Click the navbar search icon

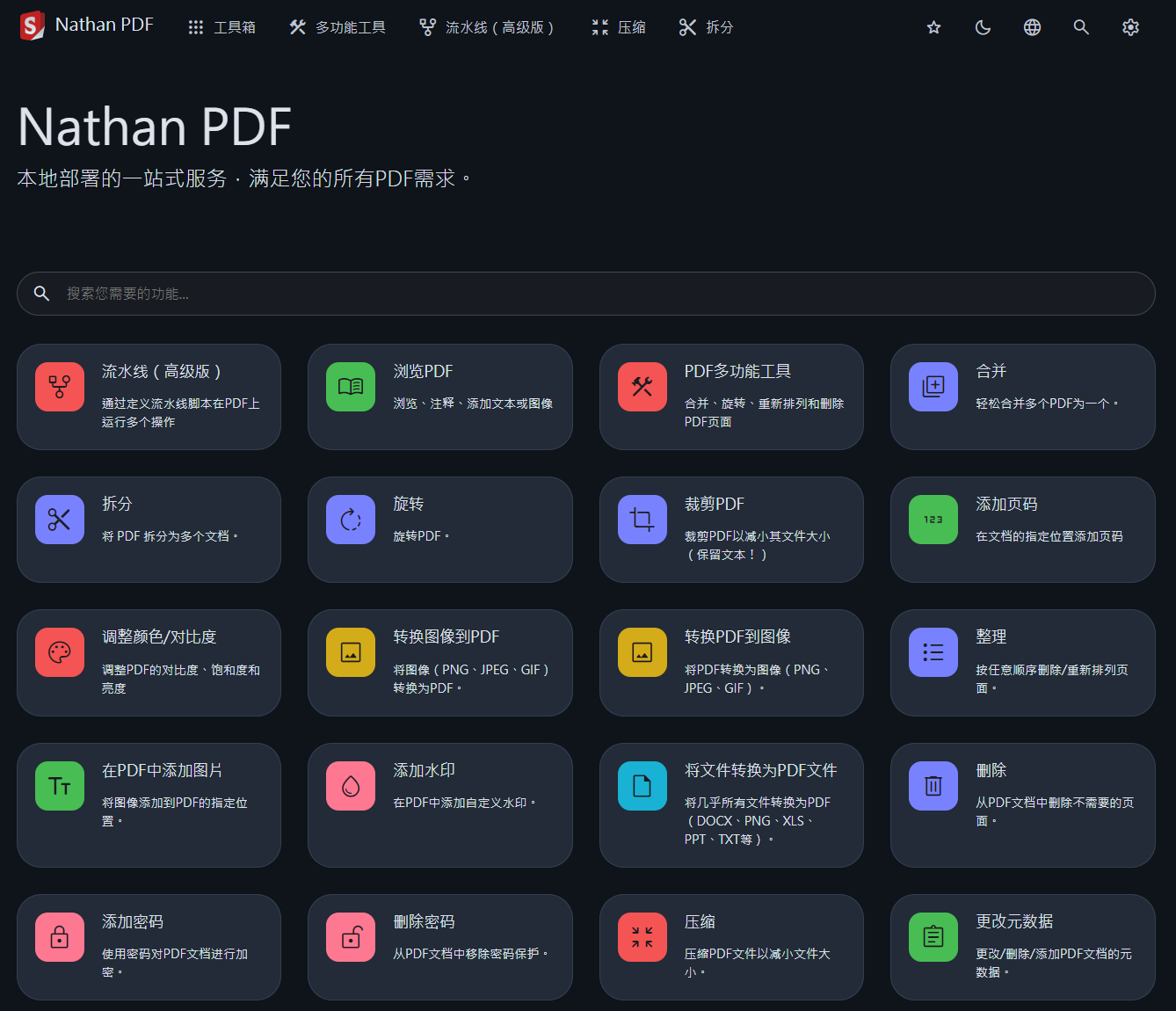pos(1082,27)
